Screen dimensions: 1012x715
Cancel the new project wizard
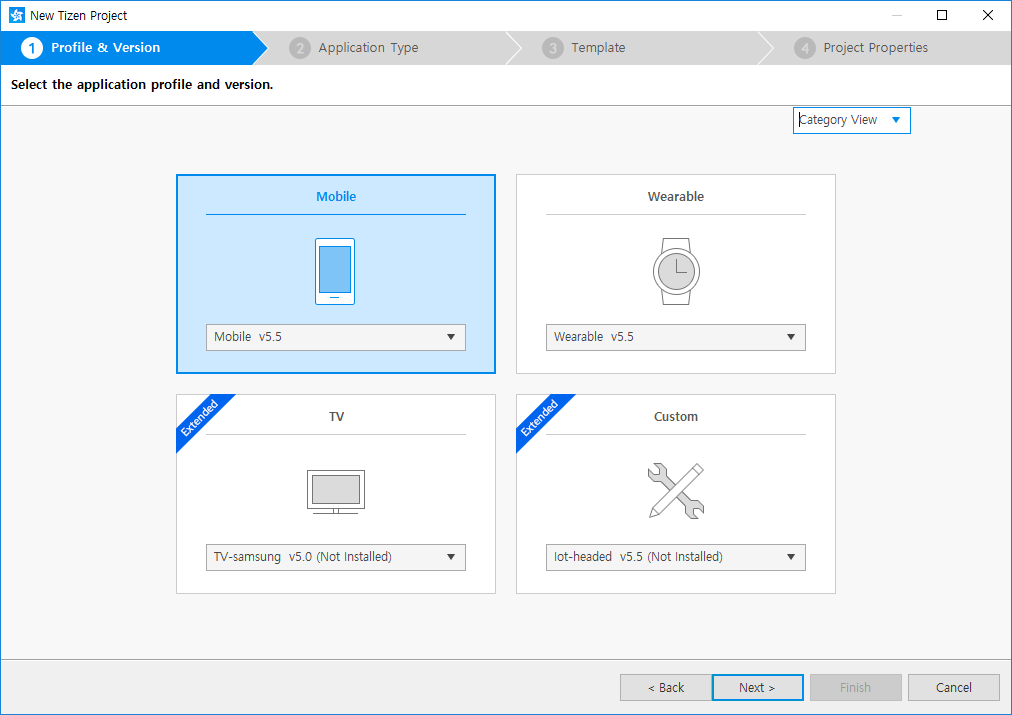pyautogui.click(x=952, y=687)
